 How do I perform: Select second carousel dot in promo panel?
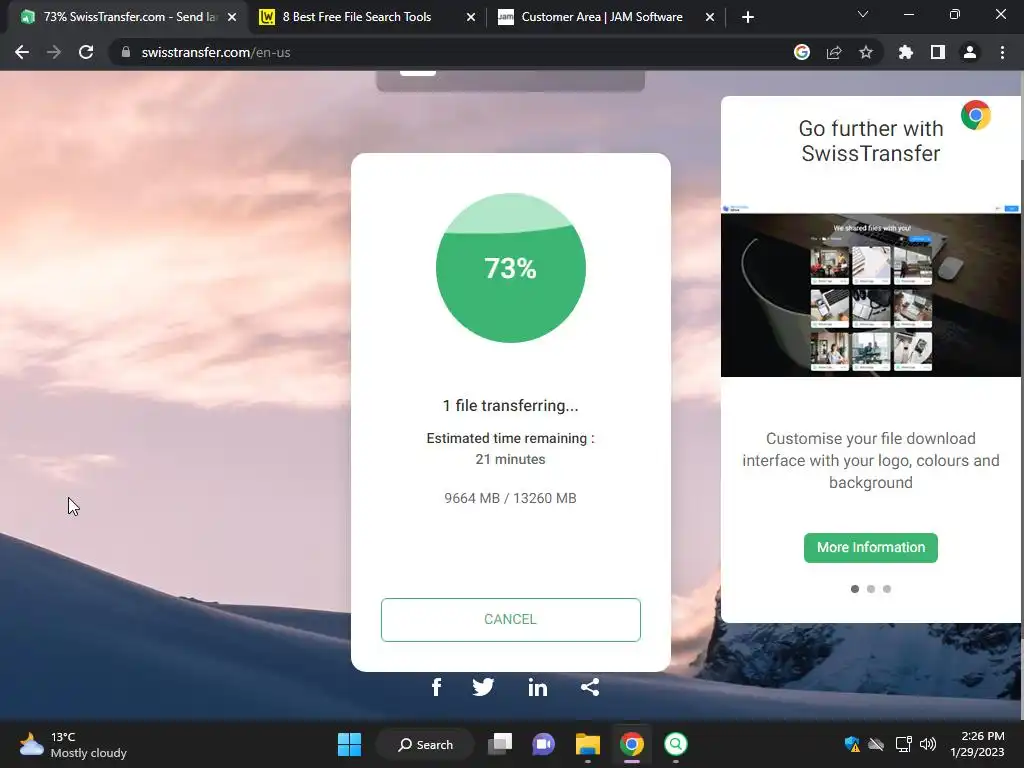[x=871, y=589]
